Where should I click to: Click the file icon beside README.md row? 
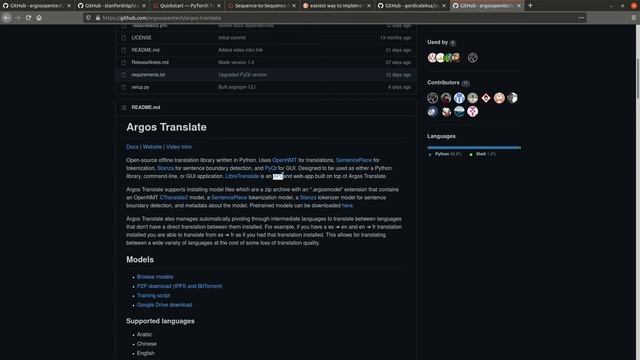(x=124, y=50)
